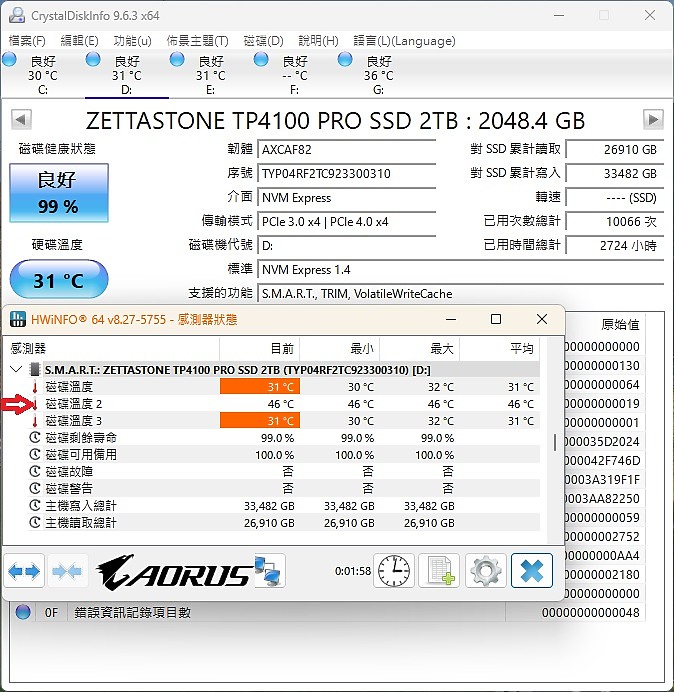Click the 良好 99% health status button

tap(59, 193)
